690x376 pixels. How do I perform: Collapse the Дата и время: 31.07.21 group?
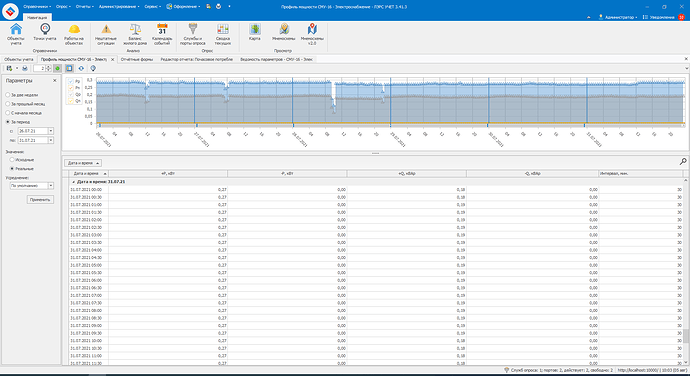(x=73, y=182)
